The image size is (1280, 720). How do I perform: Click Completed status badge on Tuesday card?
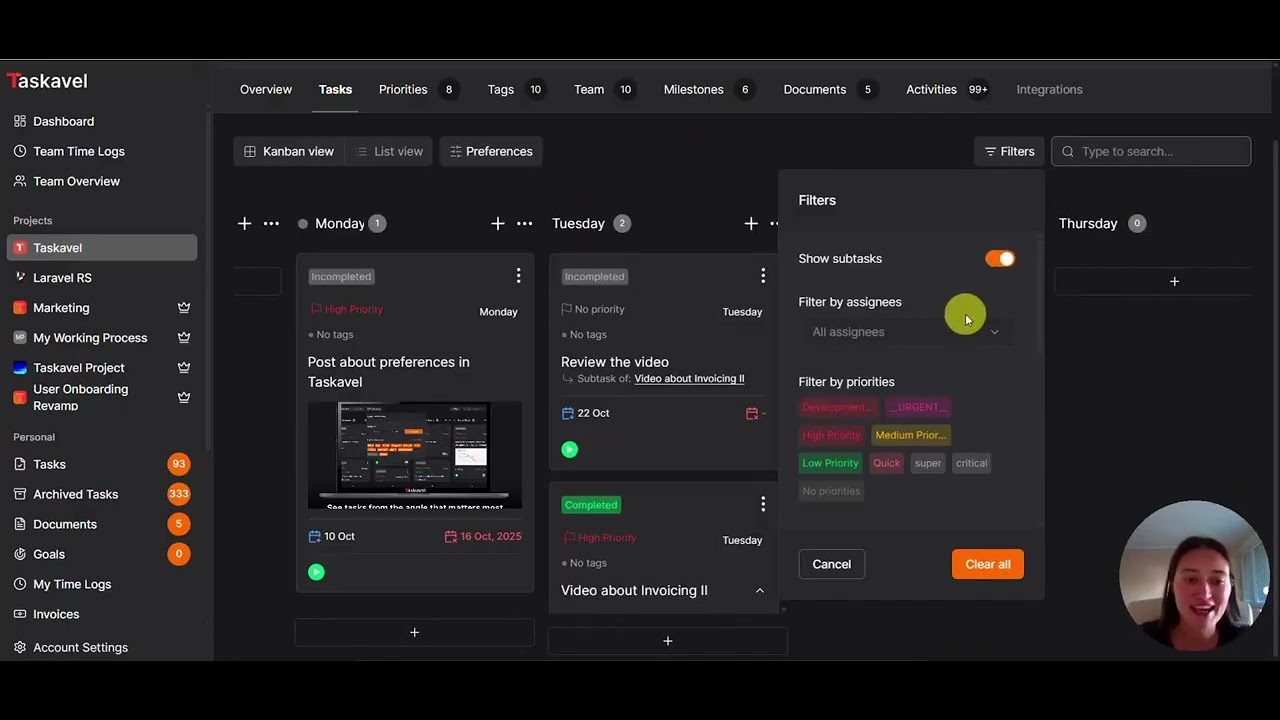[x=591, y=505]
